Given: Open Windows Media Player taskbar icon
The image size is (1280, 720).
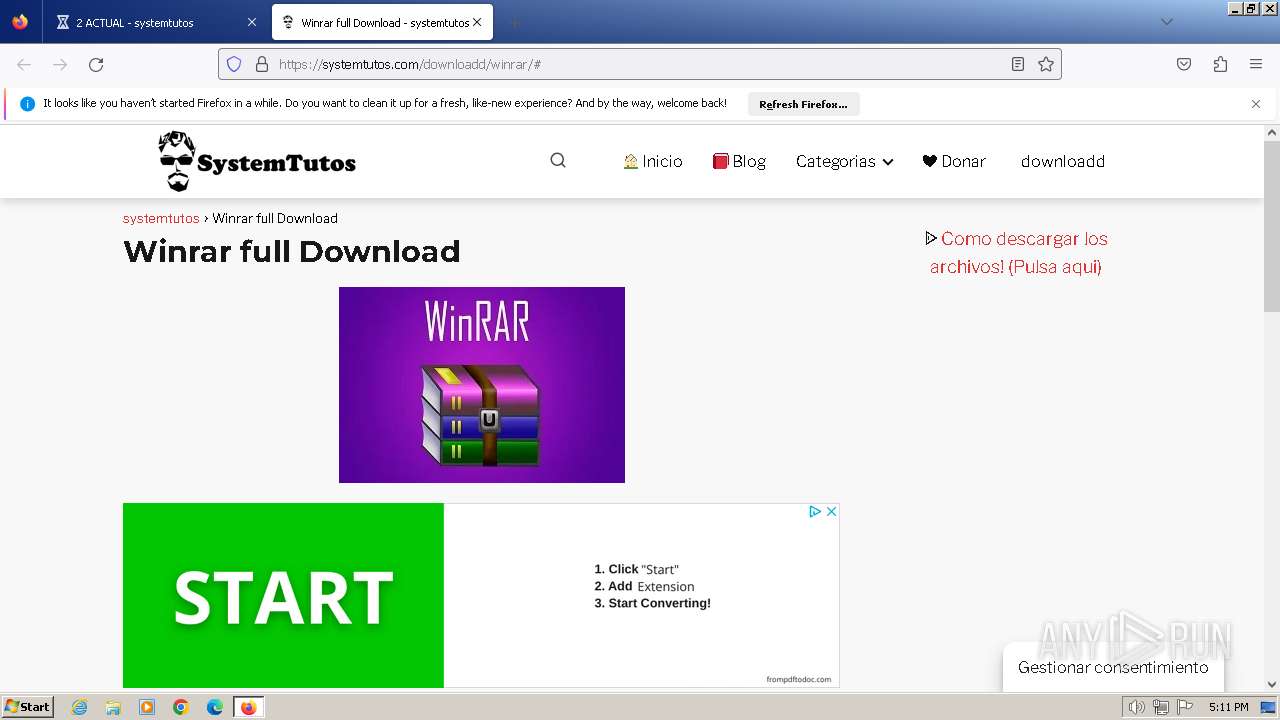Looking at the screenshot, I should click(147, 707).
